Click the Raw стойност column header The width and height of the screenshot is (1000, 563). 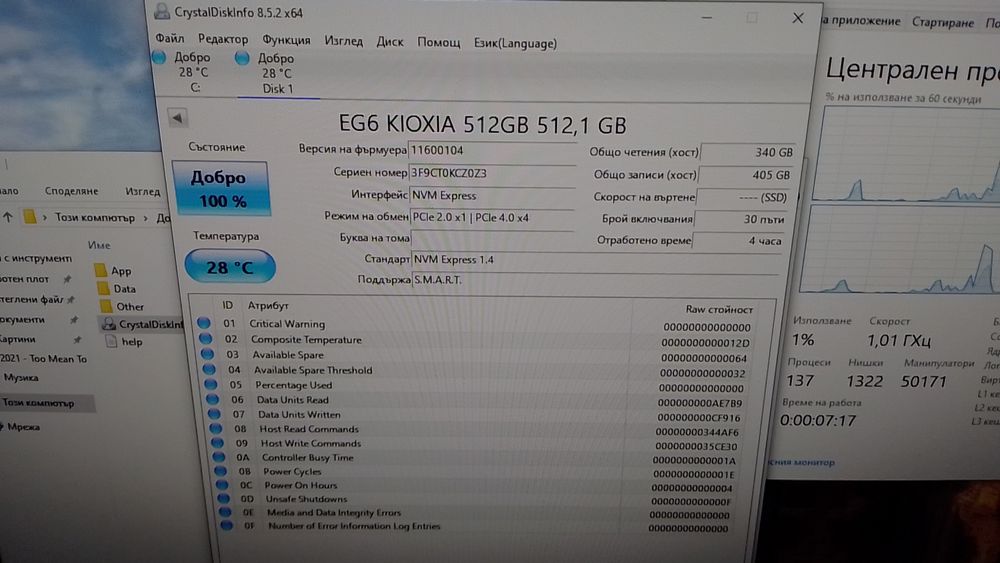click(x=719, y=309)
